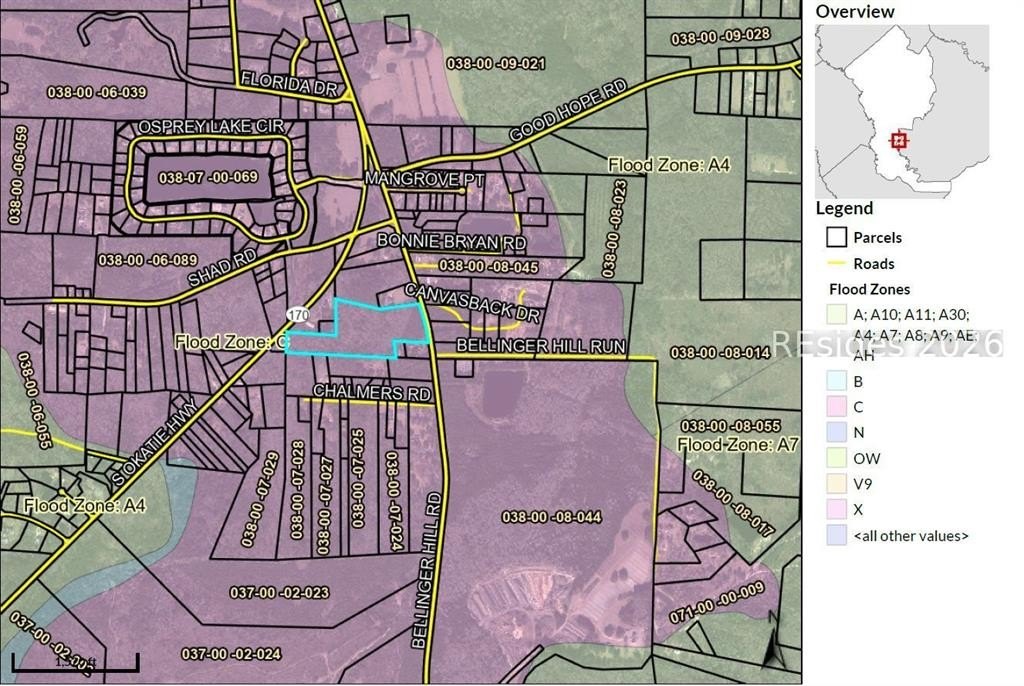
Task: Click the Flood Zones legend subheading
Action: pyautogui.click(x=869, y=289)
